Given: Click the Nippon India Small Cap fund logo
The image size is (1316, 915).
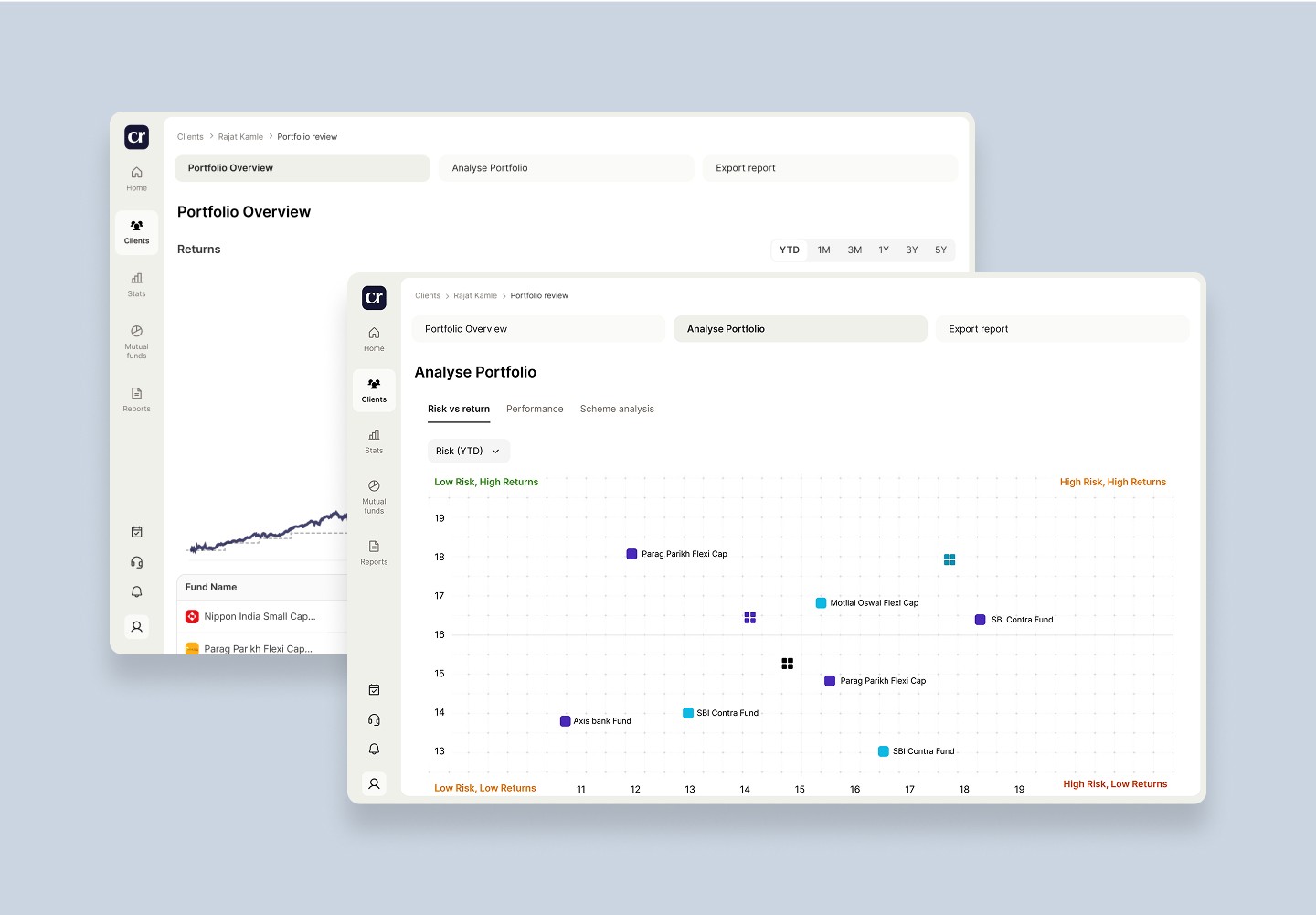Looking at the screenshot, I should [192, 617].
